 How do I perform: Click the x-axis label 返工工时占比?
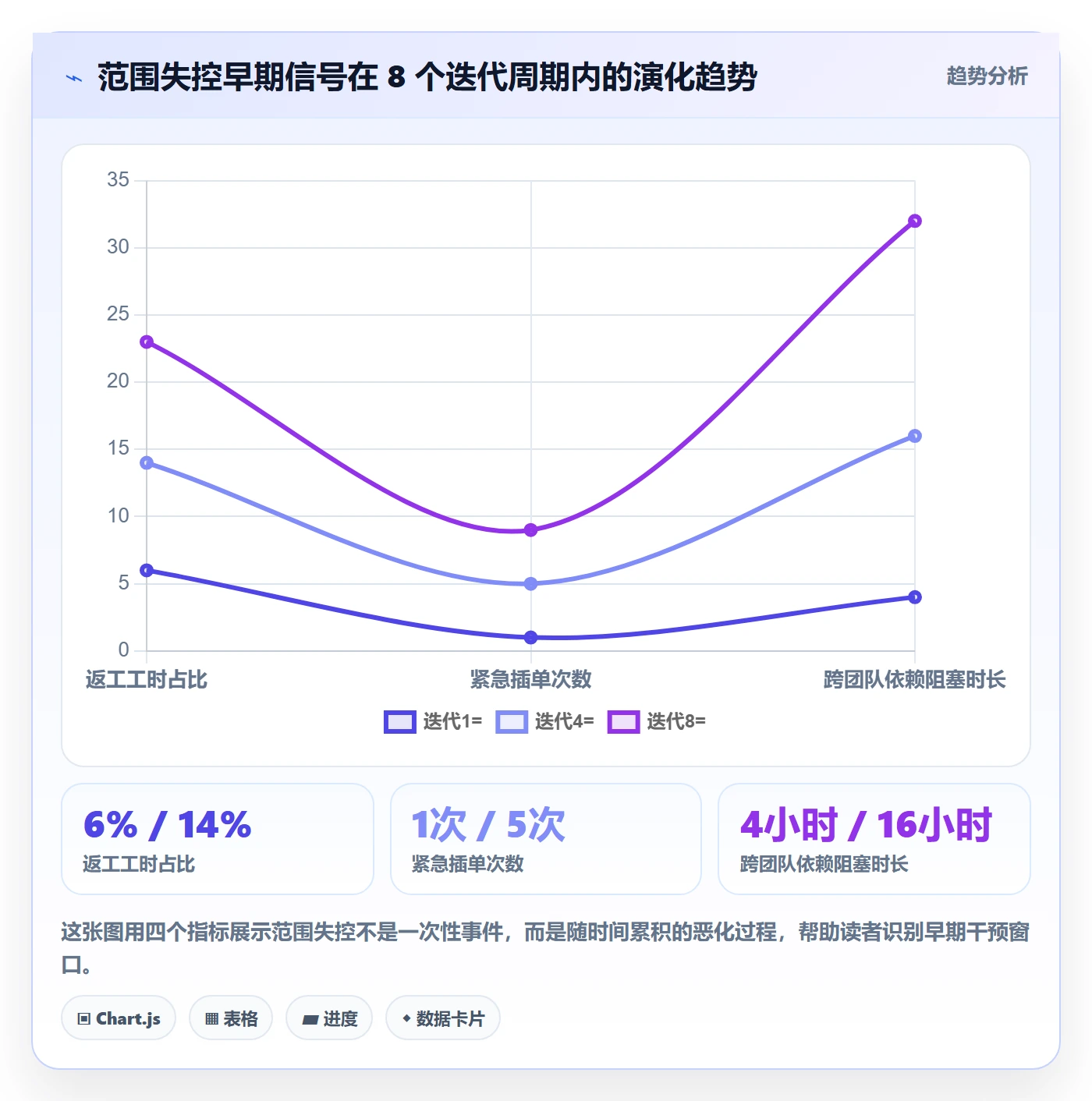pyautogui.click(x=147, y=680)
